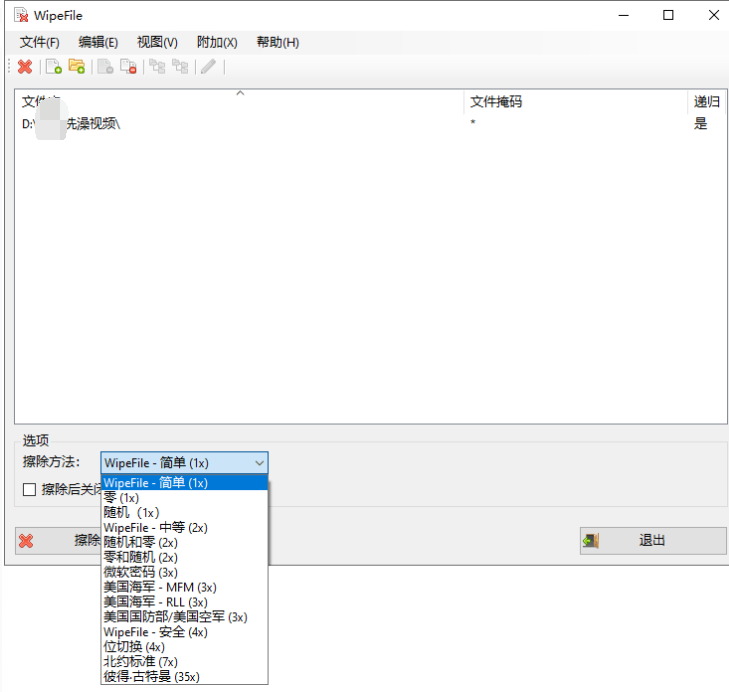Screen dimensions: 729x692
Task: Open the 编辑(E) menu
Action: [98, 42]
